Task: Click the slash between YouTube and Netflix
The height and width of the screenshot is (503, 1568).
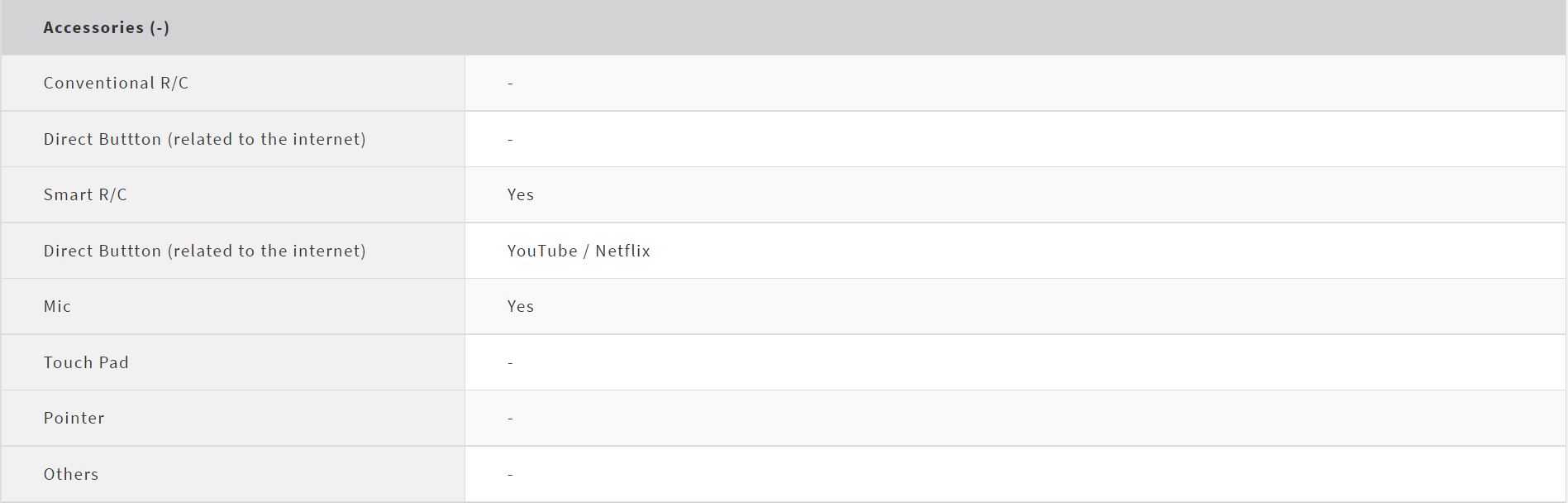Action: click(x=587, y=251)
